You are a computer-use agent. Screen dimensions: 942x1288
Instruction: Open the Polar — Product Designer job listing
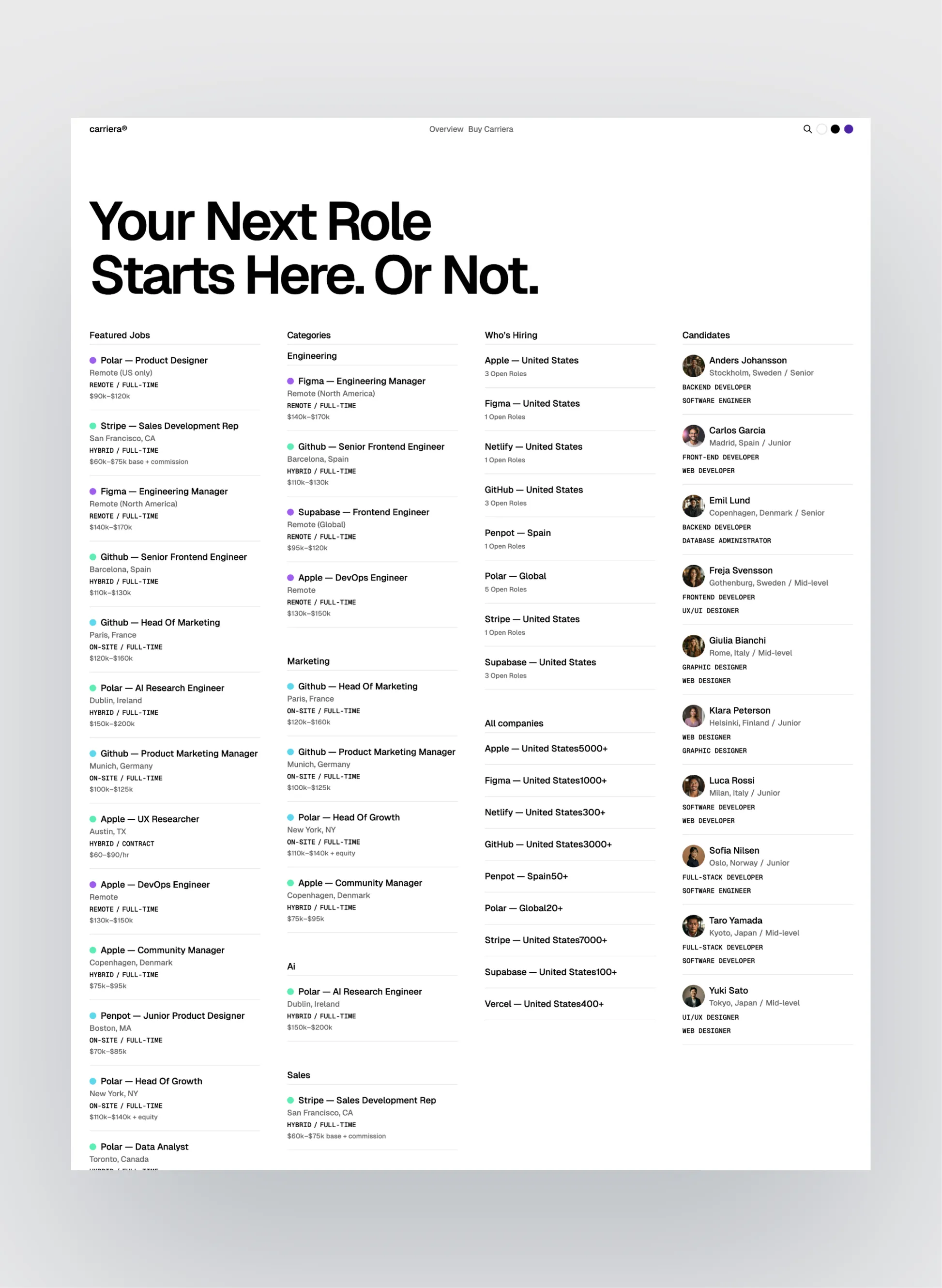(153, 360)
